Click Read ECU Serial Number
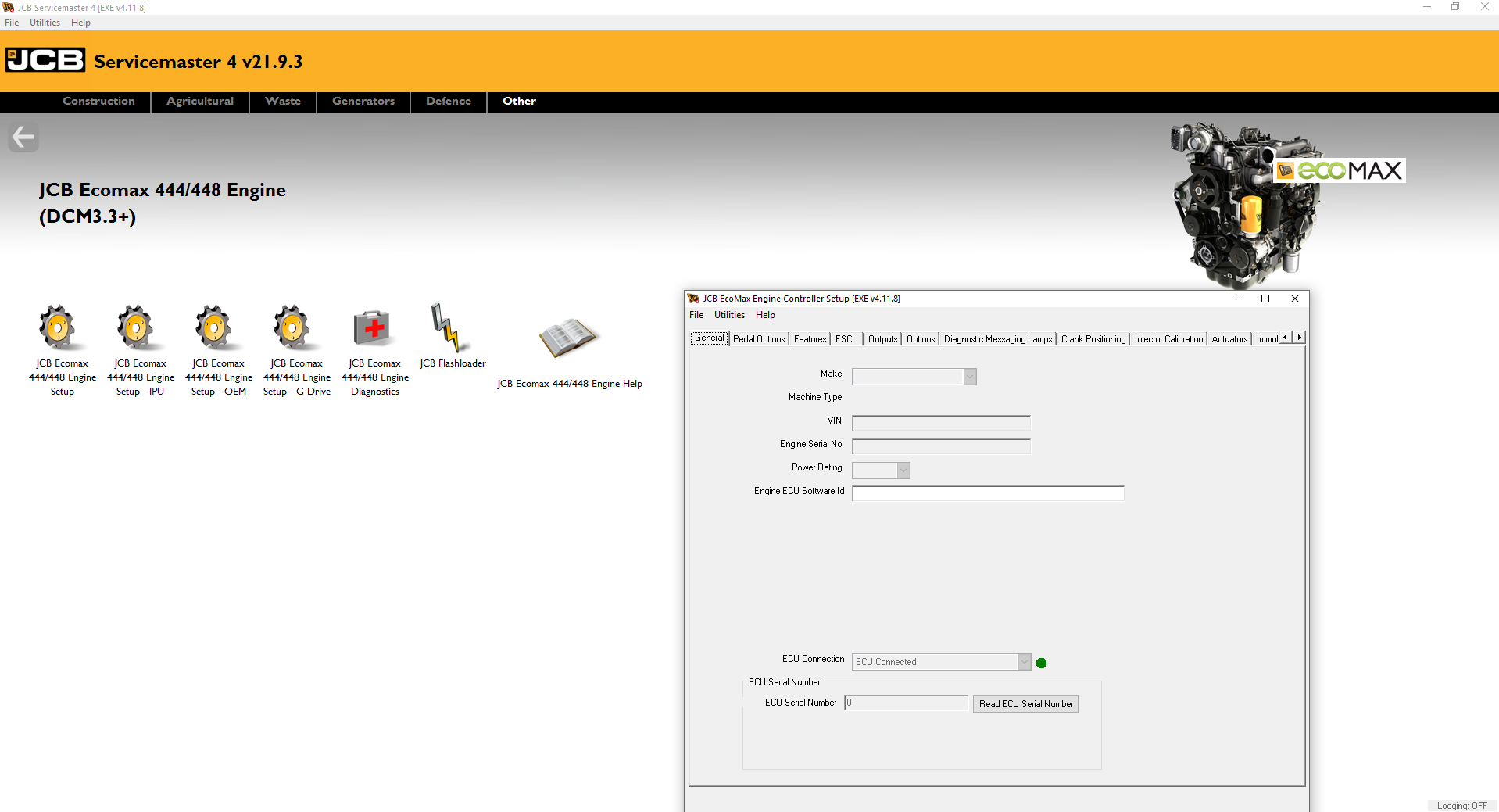 pyautogui.click(x=1025, y=703)
